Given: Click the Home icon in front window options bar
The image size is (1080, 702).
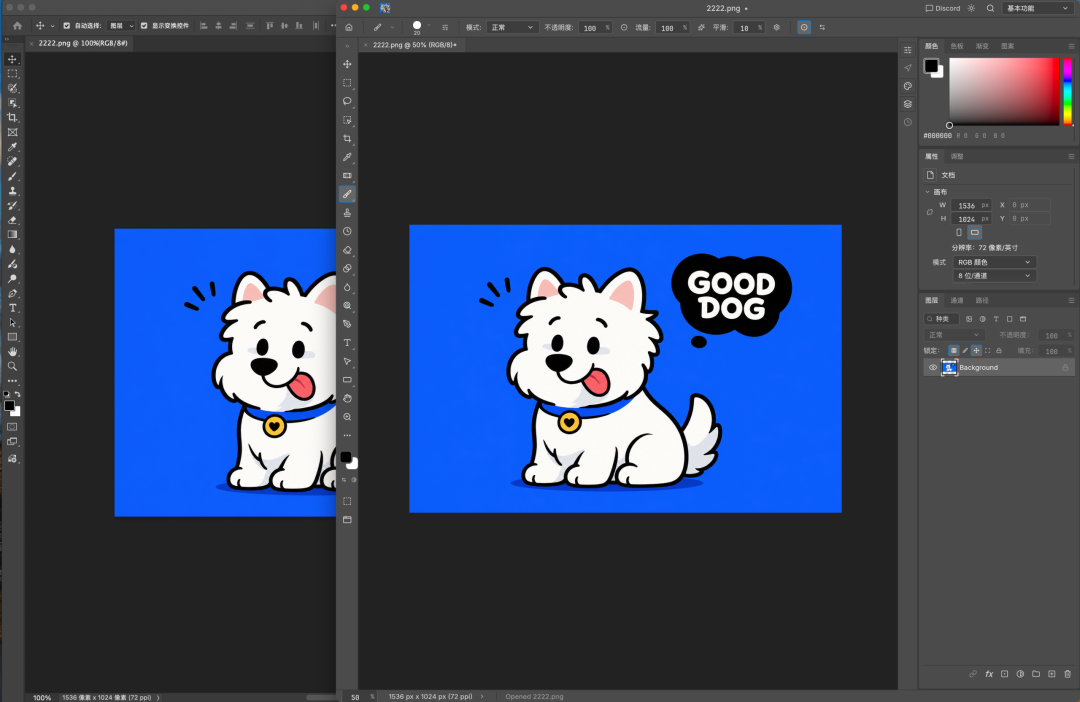Looking at the screenshot, I should click(349, 28).
